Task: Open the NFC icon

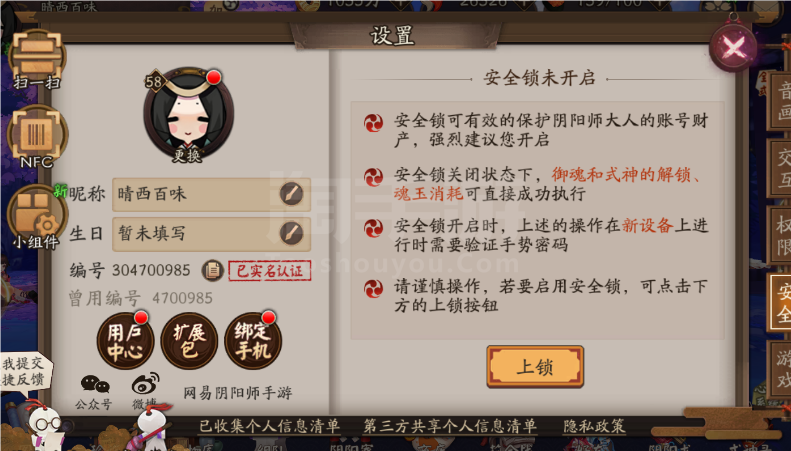Action: 37,137
